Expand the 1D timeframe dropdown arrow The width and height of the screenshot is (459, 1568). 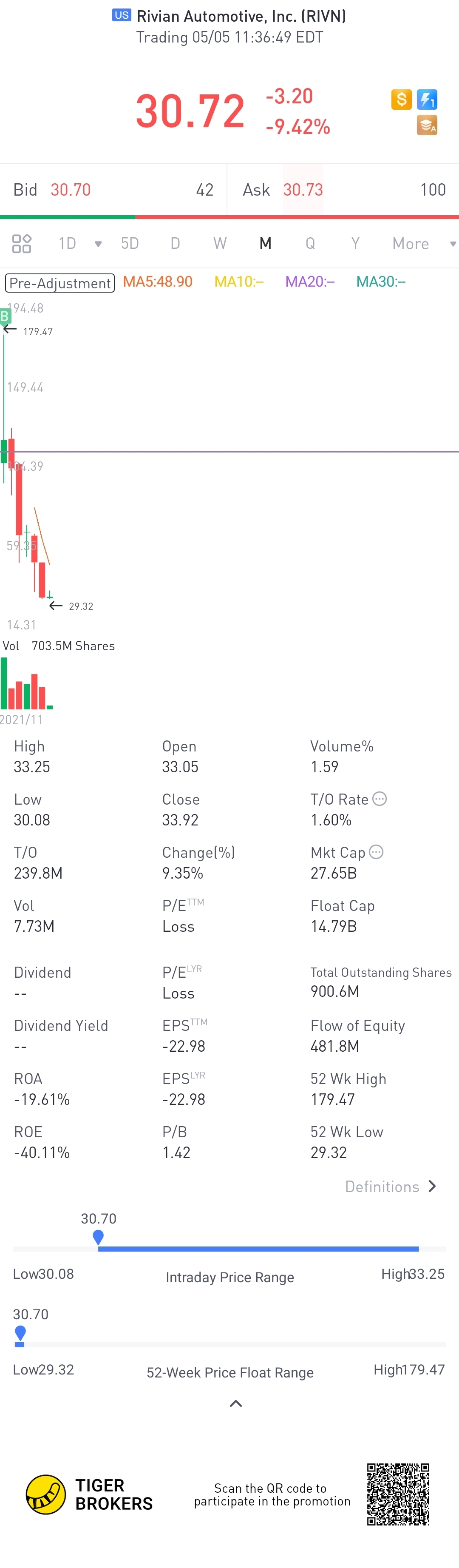98,244
